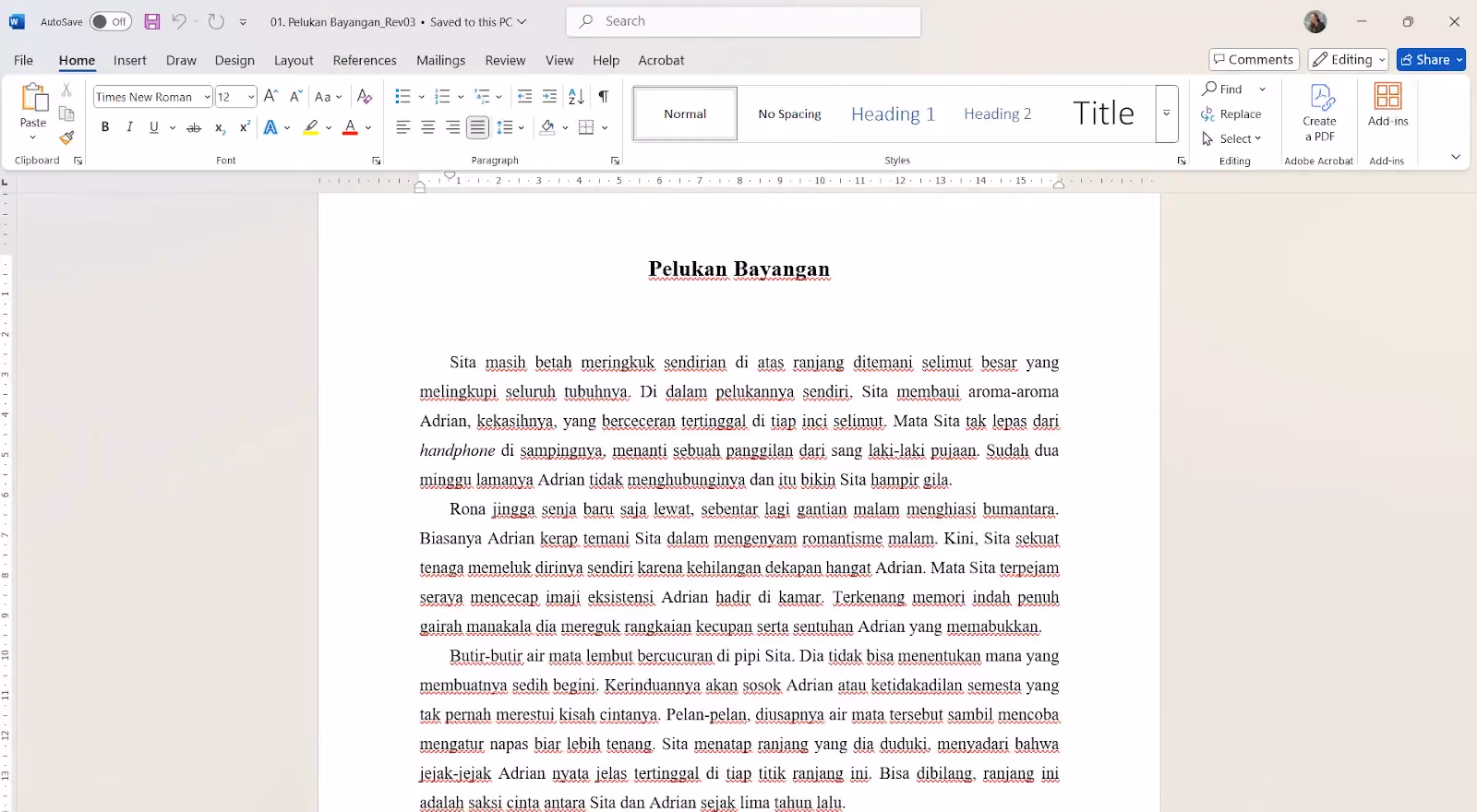This screenshot has height=812, width=1477.
Task: Open the Layout tab
Action: coord(294,60)
